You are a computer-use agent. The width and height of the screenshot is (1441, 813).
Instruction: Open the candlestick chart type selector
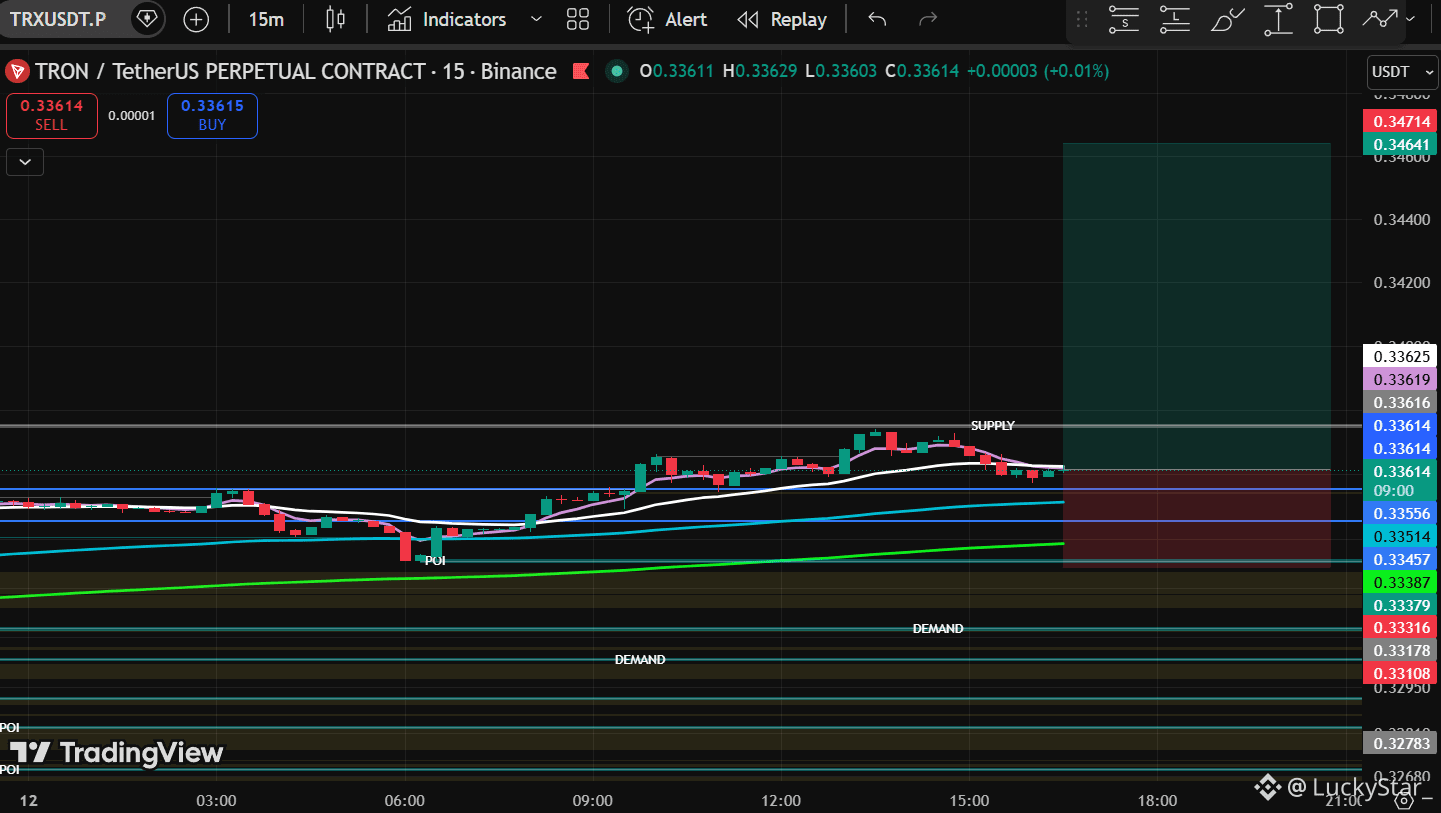335,19
